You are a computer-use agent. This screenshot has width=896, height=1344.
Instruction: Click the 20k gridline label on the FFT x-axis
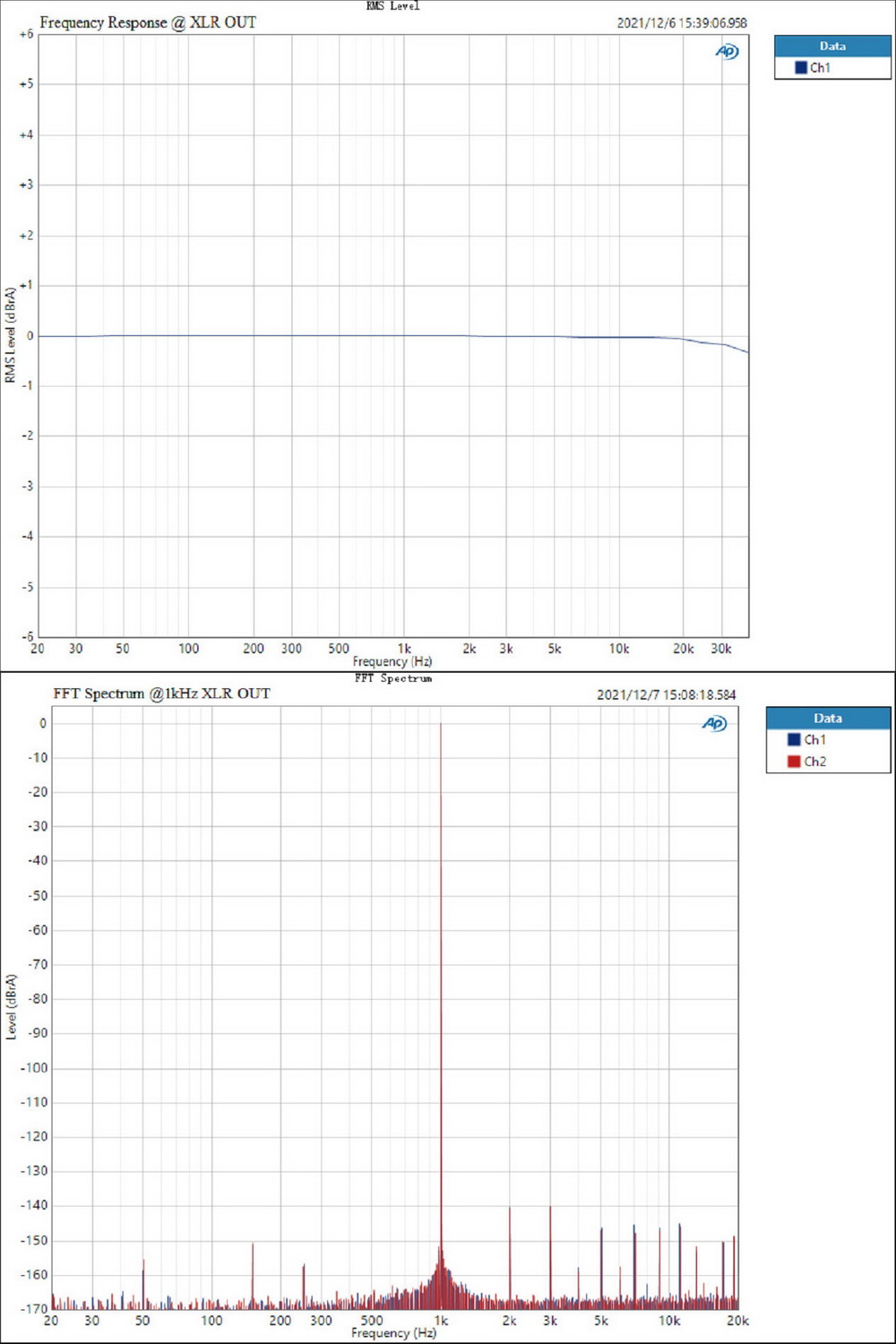coord(738,1321)
